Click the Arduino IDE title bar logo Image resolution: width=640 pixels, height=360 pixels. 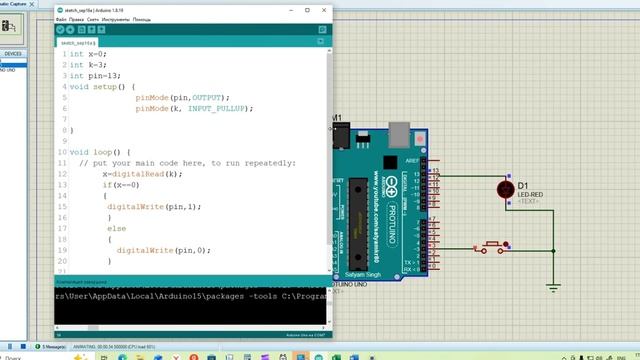click(60, 10)
